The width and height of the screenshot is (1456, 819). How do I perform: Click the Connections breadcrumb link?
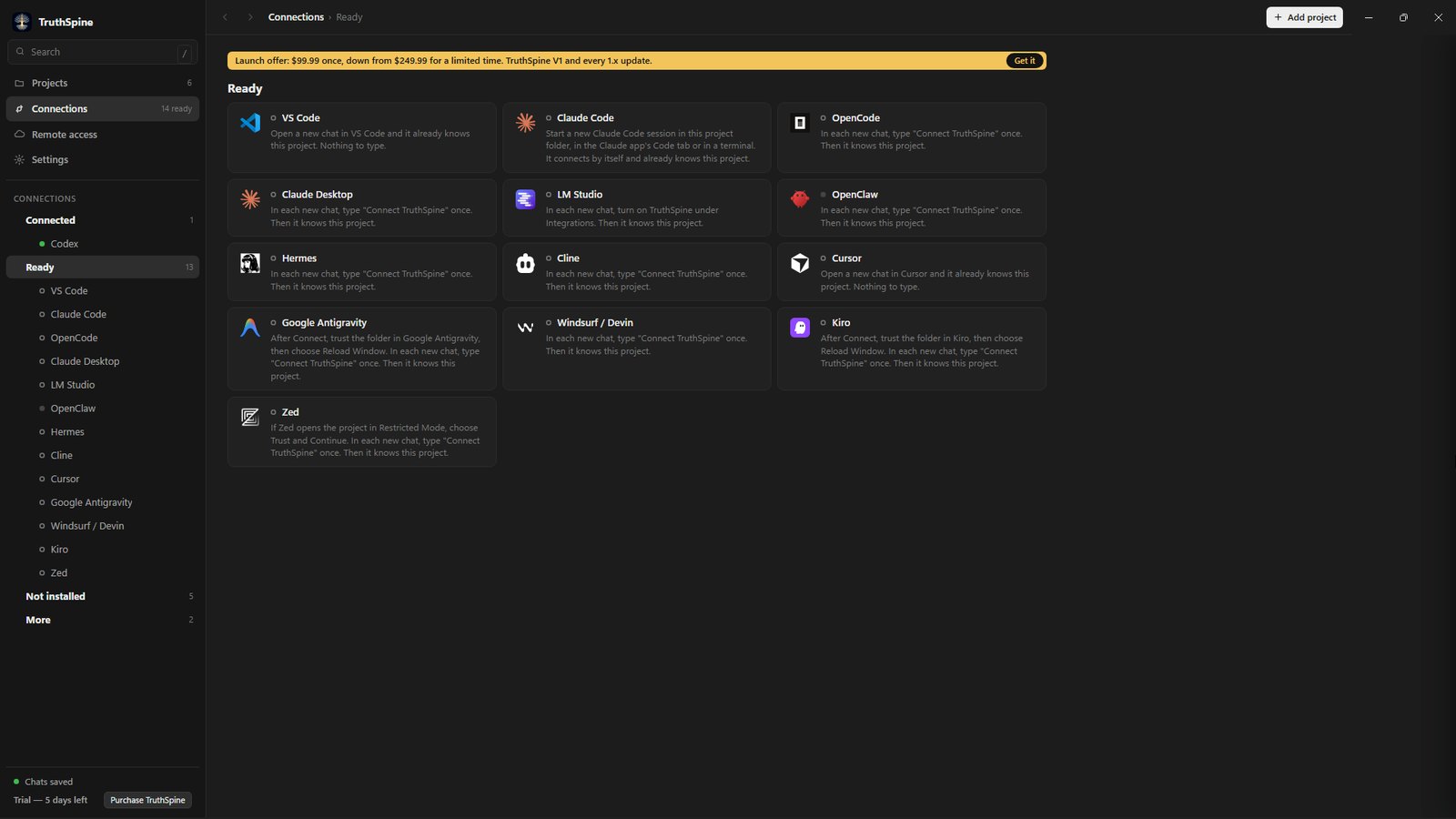296,17
